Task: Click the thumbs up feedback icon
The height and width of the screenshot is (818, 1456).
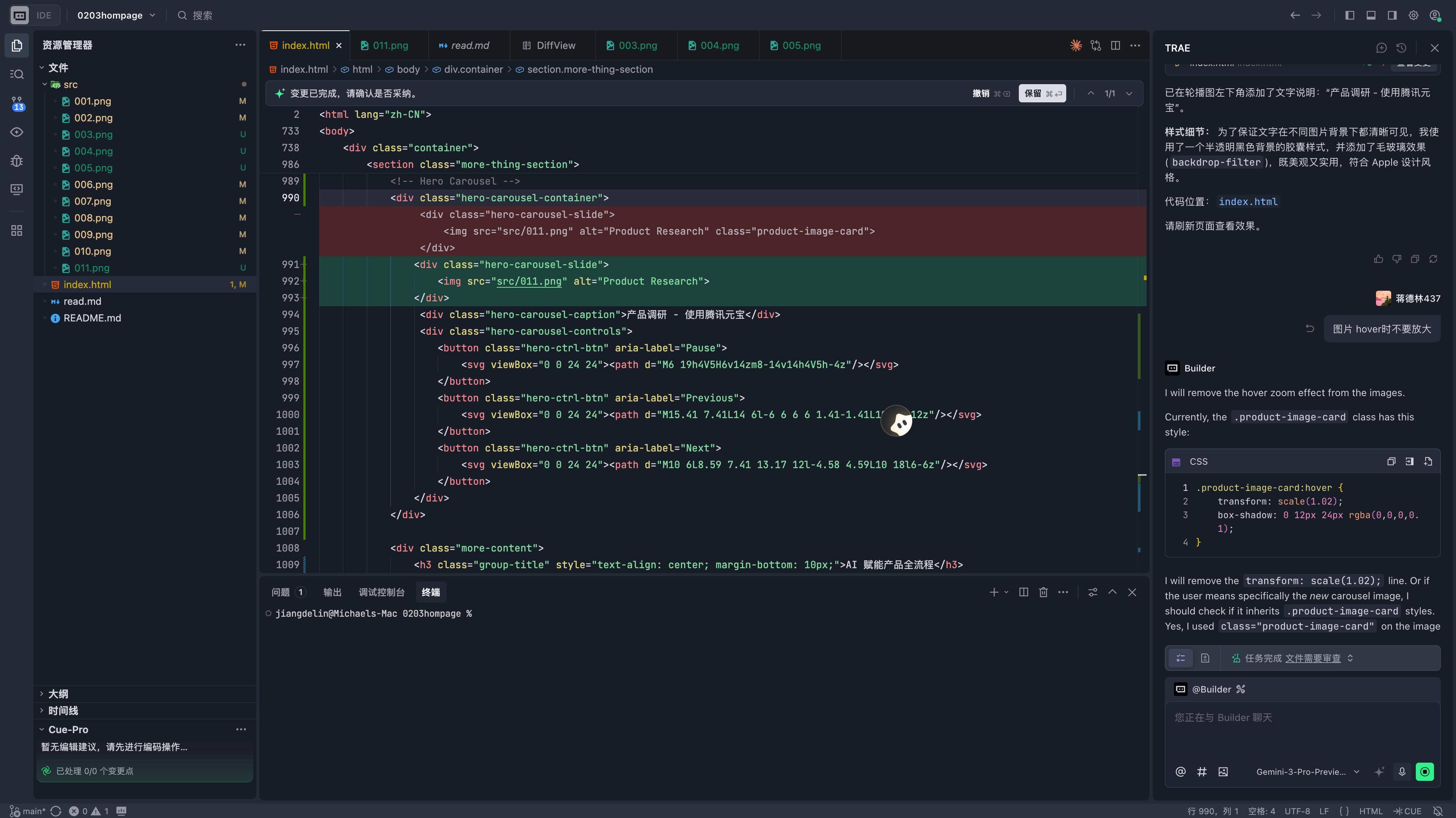Action: pos(1379,259)
